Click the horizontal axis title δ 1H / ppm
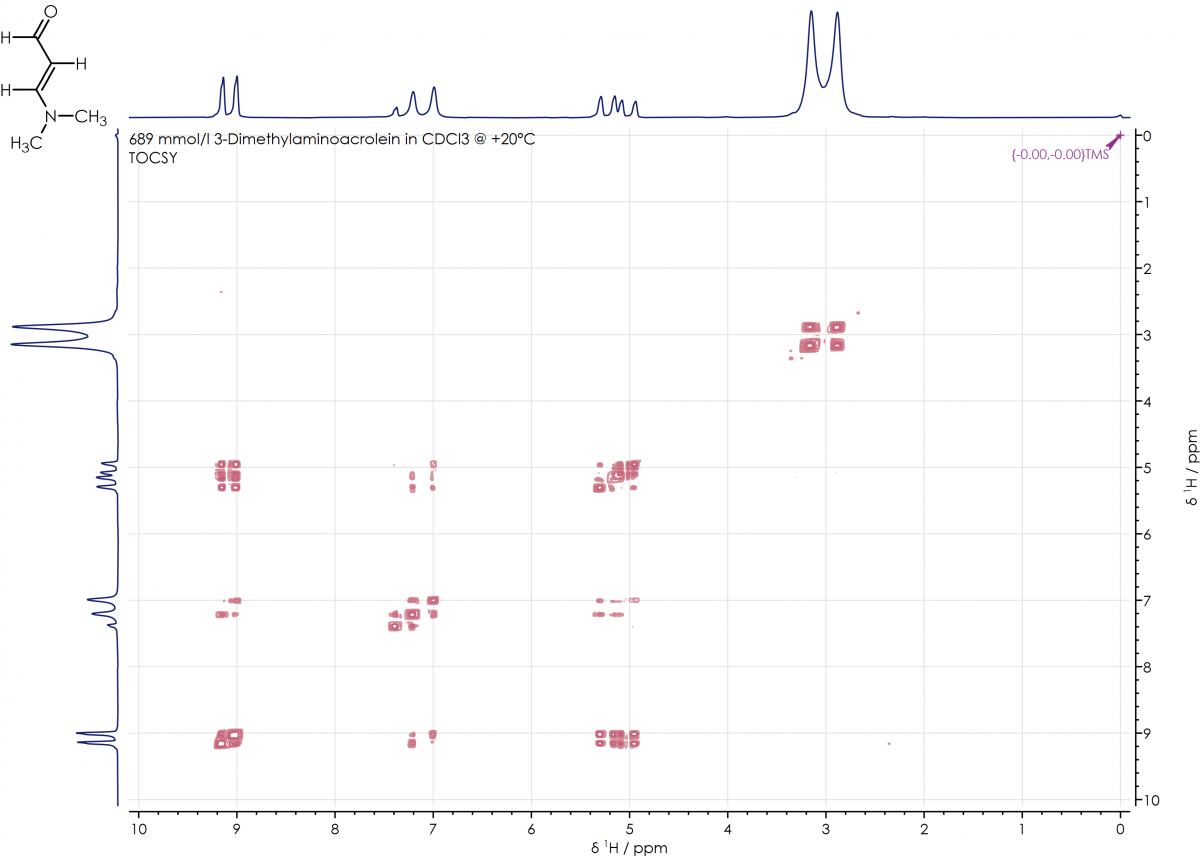Screen dimensions: 1200x856 pyautogui.click(x=628, y=847)
